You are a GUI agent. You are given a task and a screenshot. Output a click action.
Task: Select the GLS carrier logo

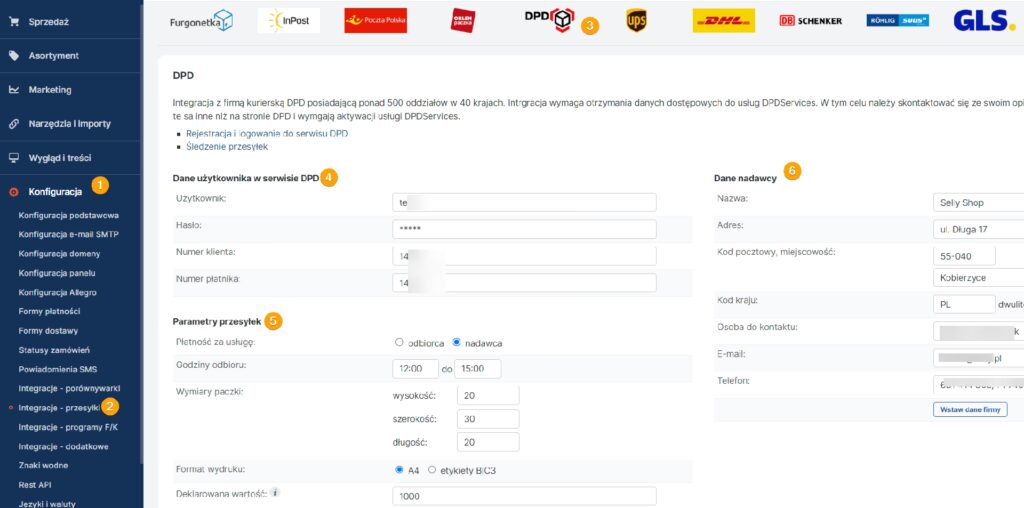(x=984, y=20)
